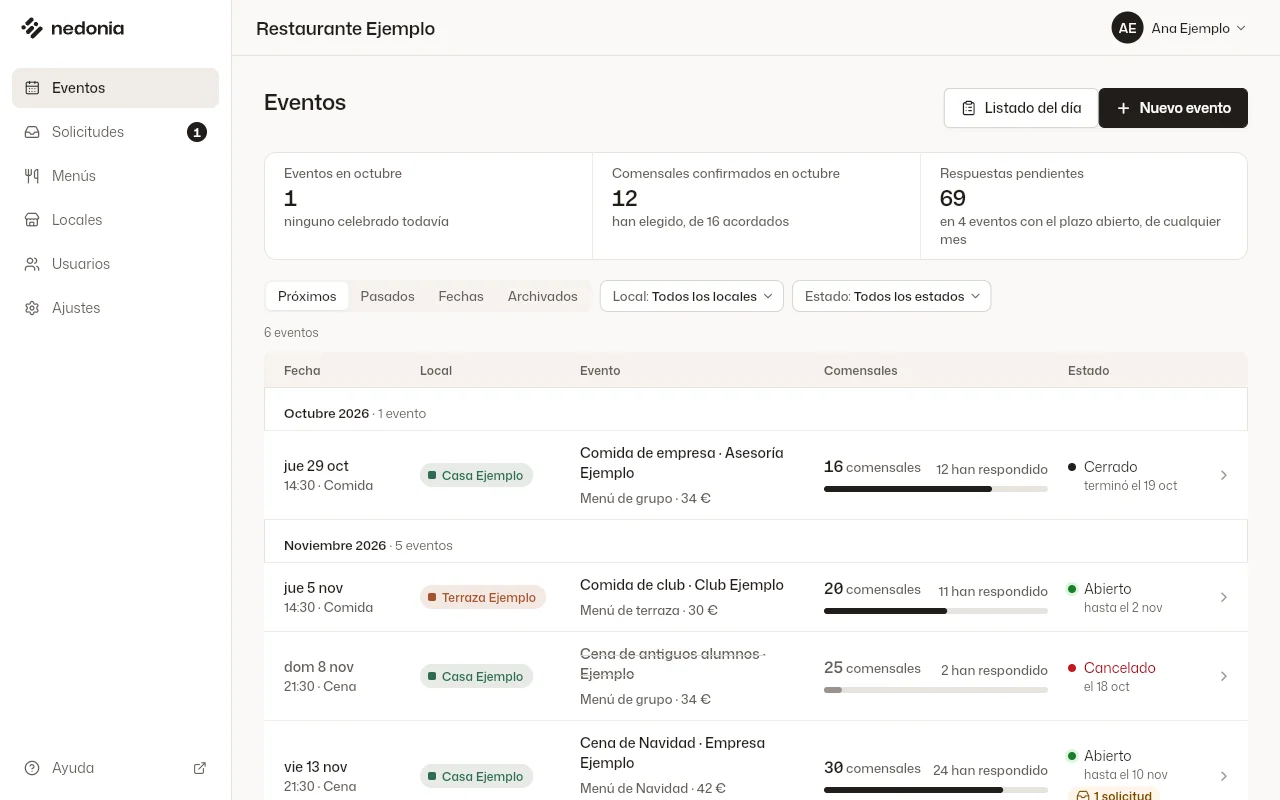
Task: Click the clipboard icon in Listado del día
Action: tap(968, 108)
